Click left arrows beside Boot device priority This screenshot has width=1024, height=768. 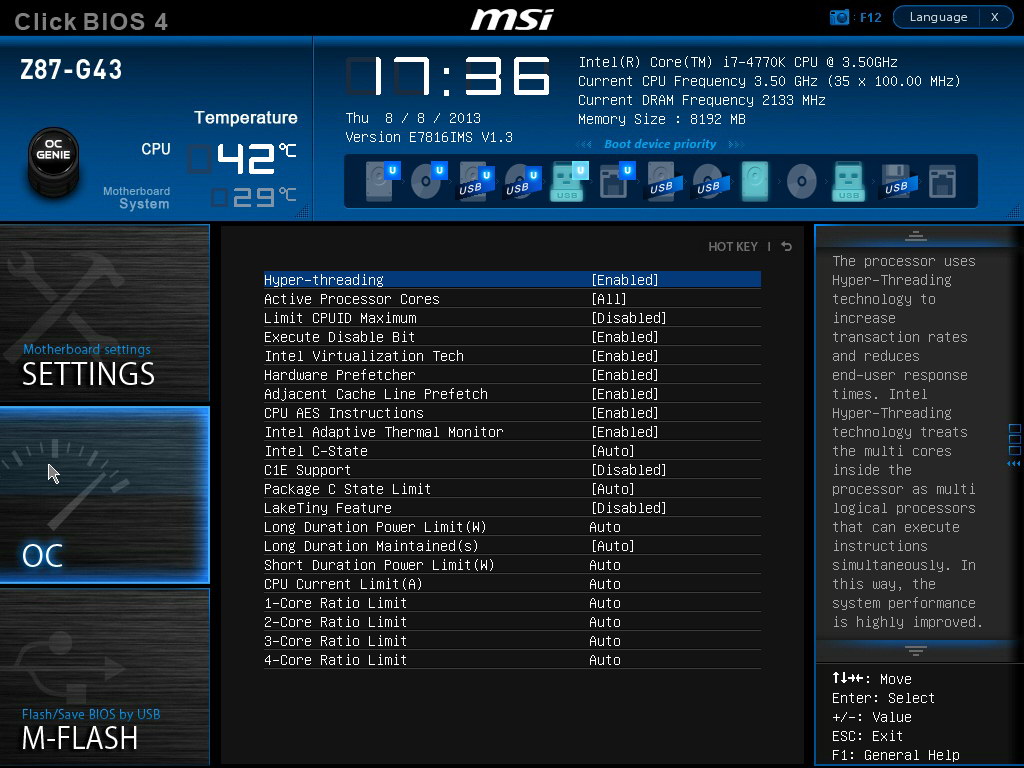(x=584, y=144)
